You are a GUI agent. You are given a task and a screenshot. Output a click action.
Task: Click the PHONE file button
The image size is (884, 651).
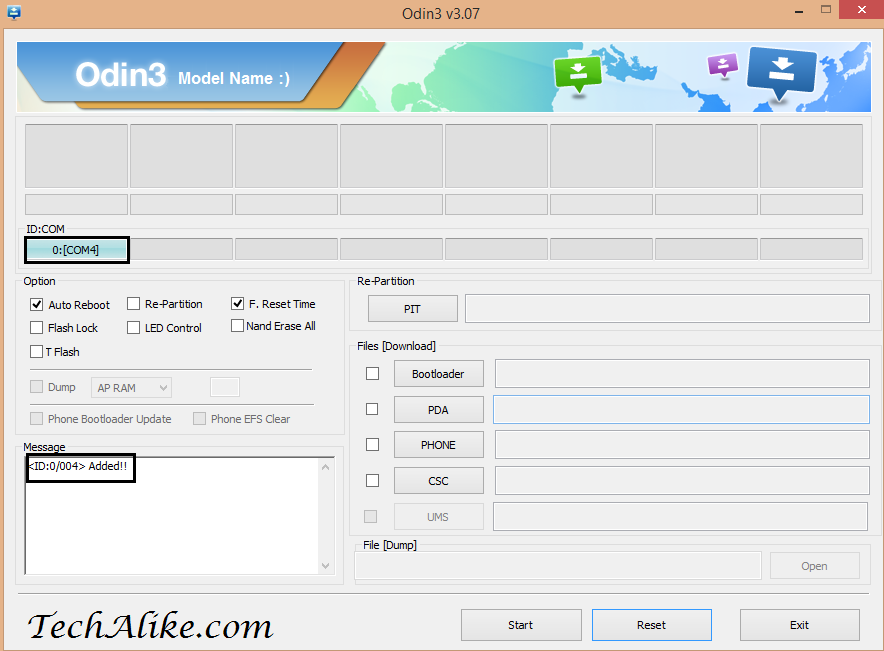pyautogui.click(x=439, y=445)
